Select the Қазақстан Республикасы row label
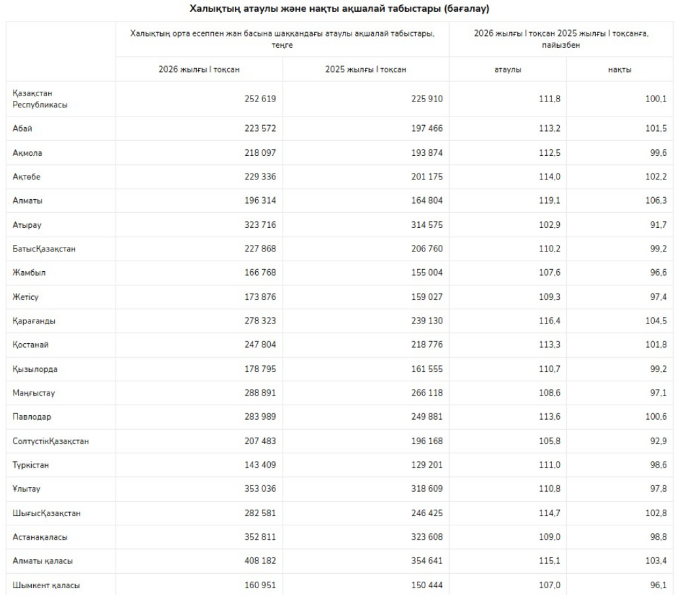This screenshot has height=611, width=691. pyautogui.click(x=40, y=99)
